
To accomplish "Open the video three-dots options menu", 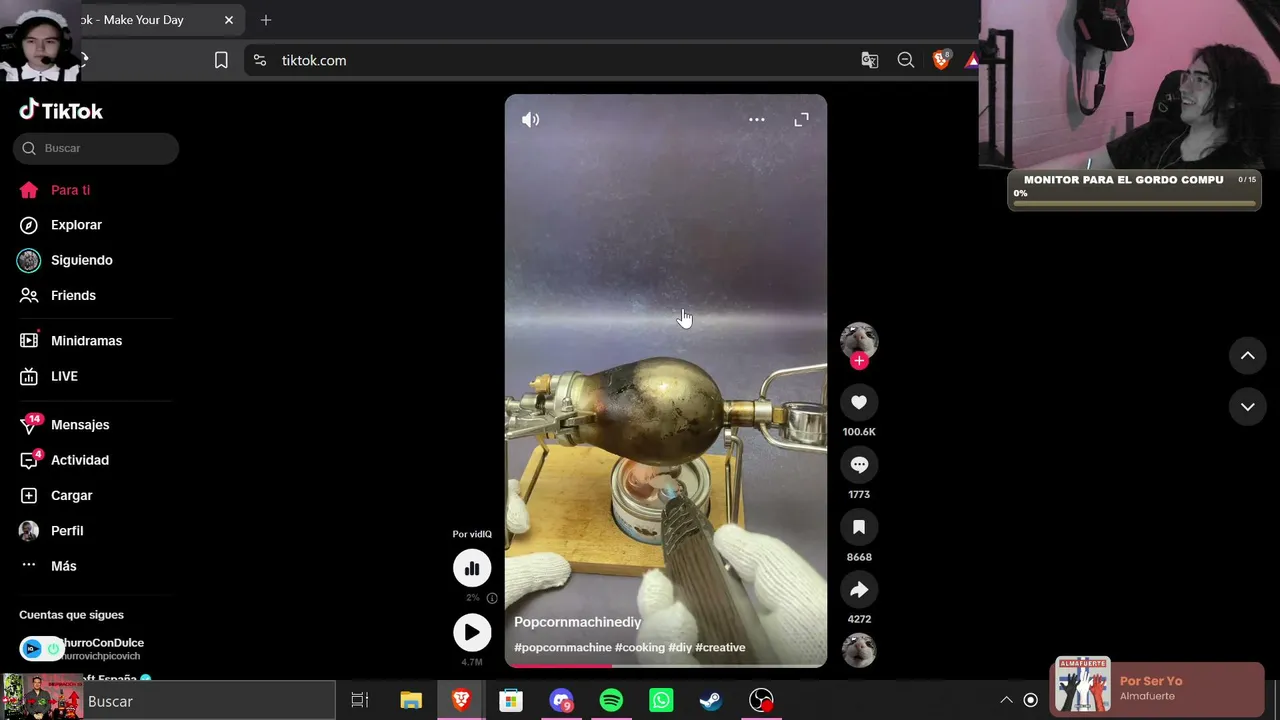I will (x=757, y=120).
